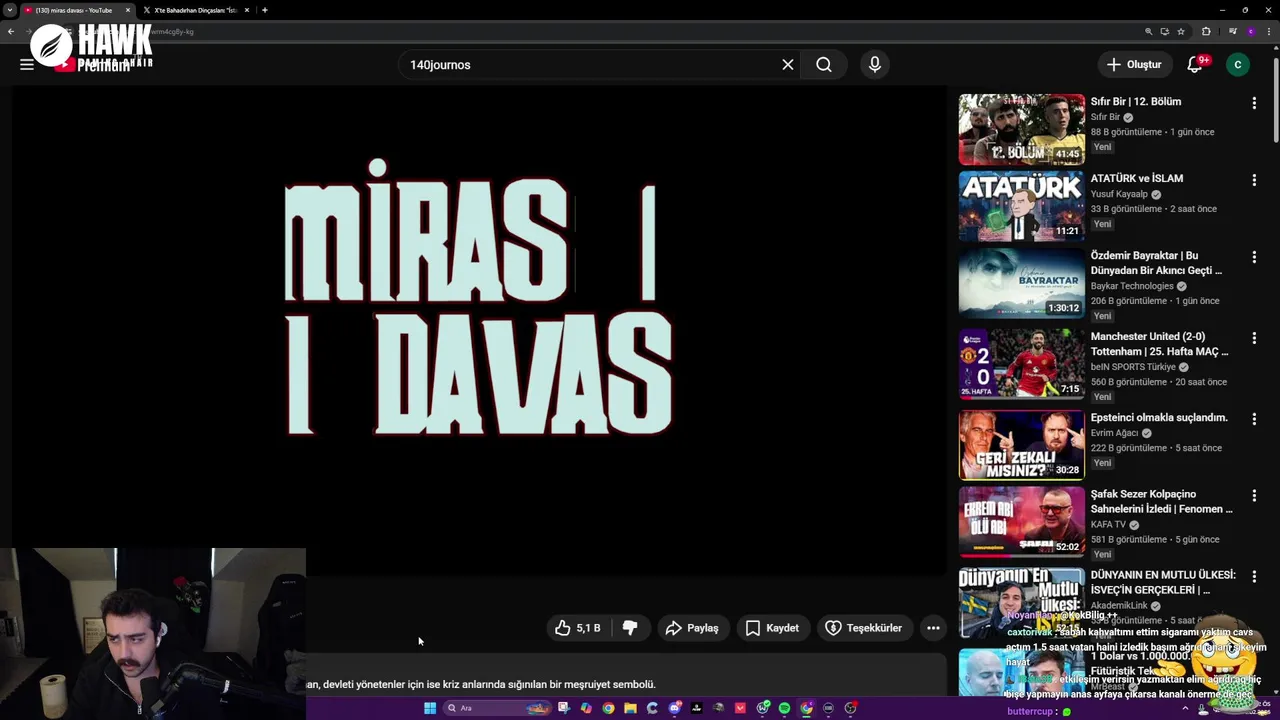This screenshot has height=720, width=1280.
Task: Open more actions ellipsis below video
Action: point(933,628)
